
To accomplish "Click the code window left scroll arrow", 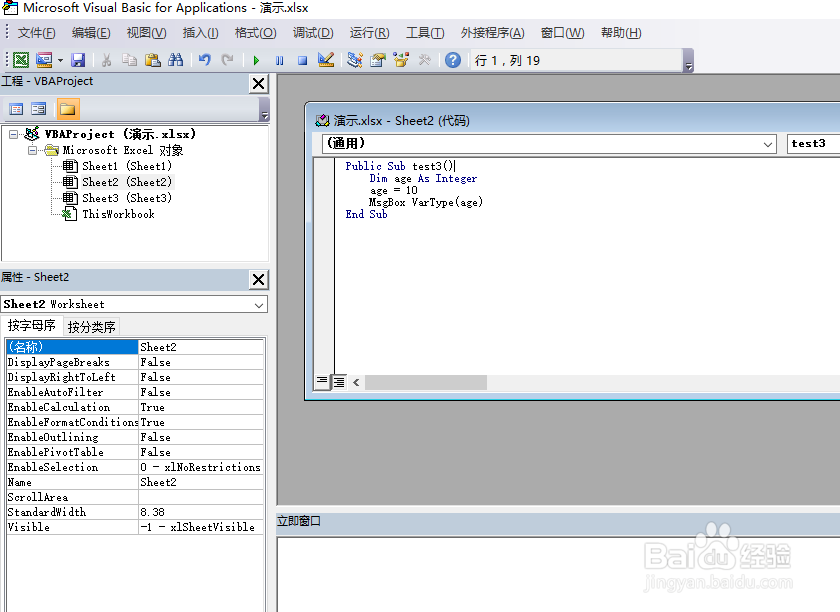I will click(356, 383).
